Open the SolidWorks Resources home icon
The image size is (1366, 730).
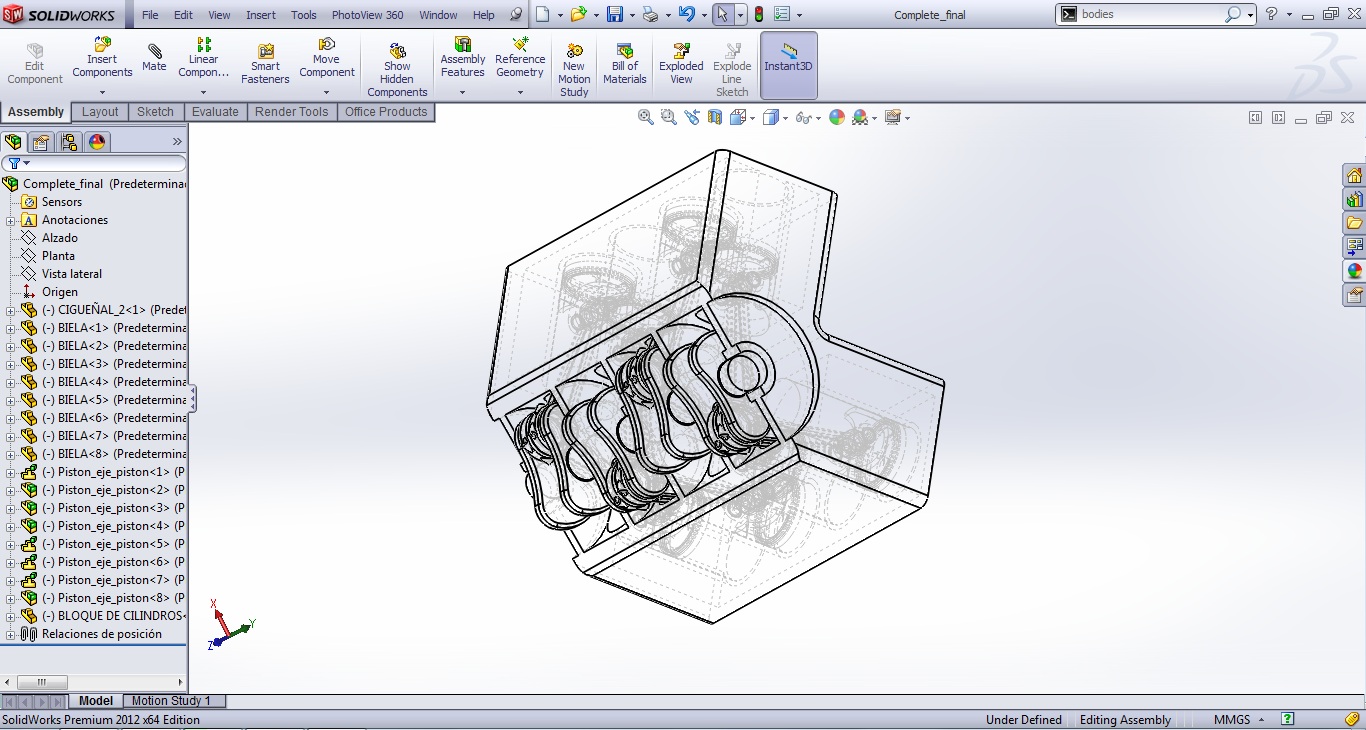pos(1354,175)
